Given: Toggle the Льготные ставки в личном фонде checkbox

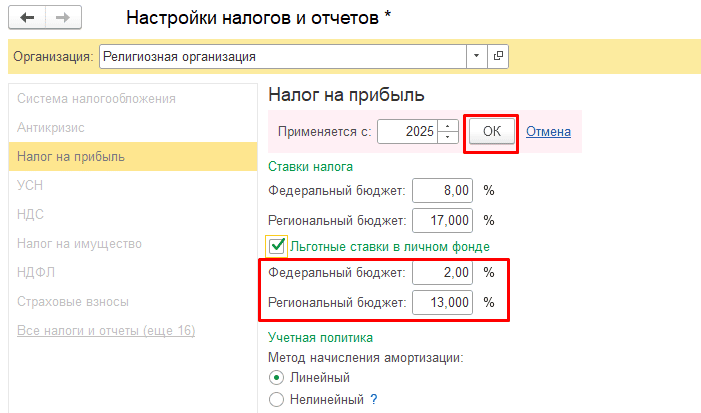Looking at the screenshot, I should pos(277,245).
